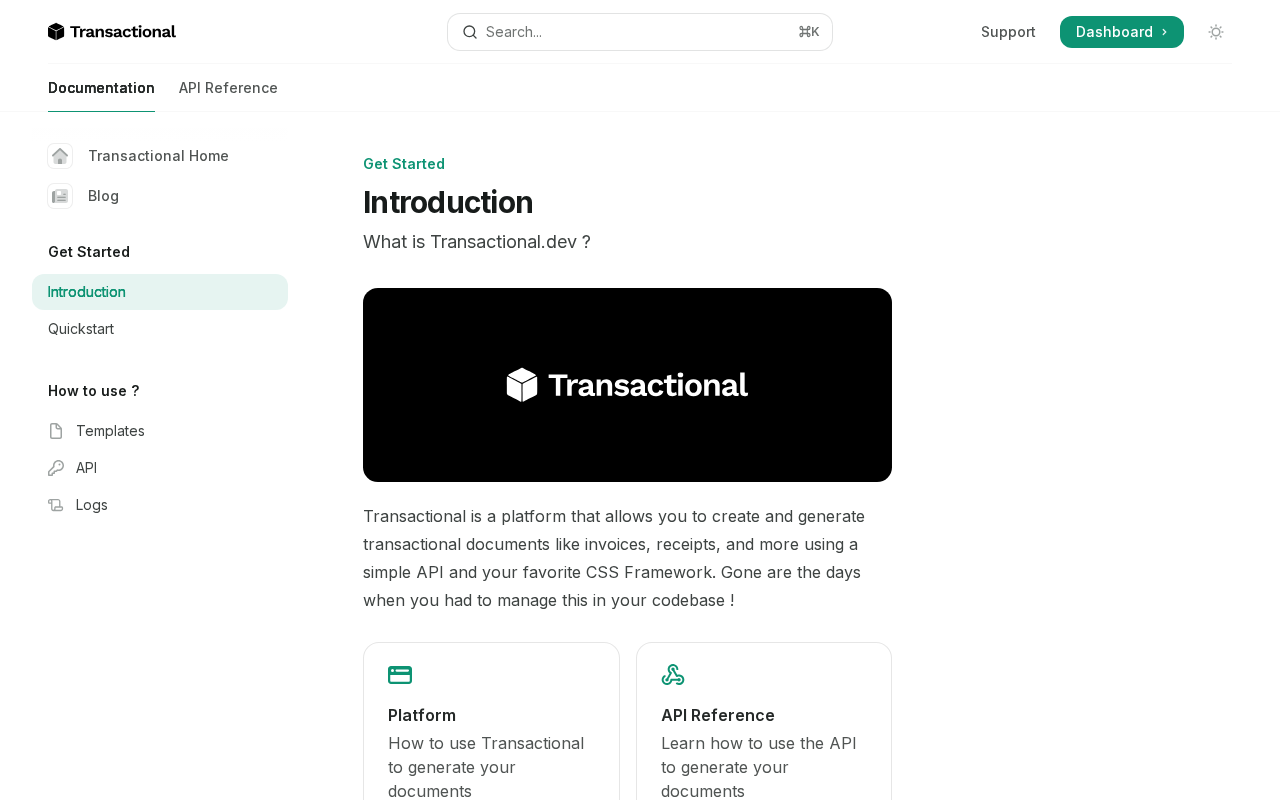Click the Templates file icon
This screenshot has height=800, width=1280.
click(x=56, y=431)
